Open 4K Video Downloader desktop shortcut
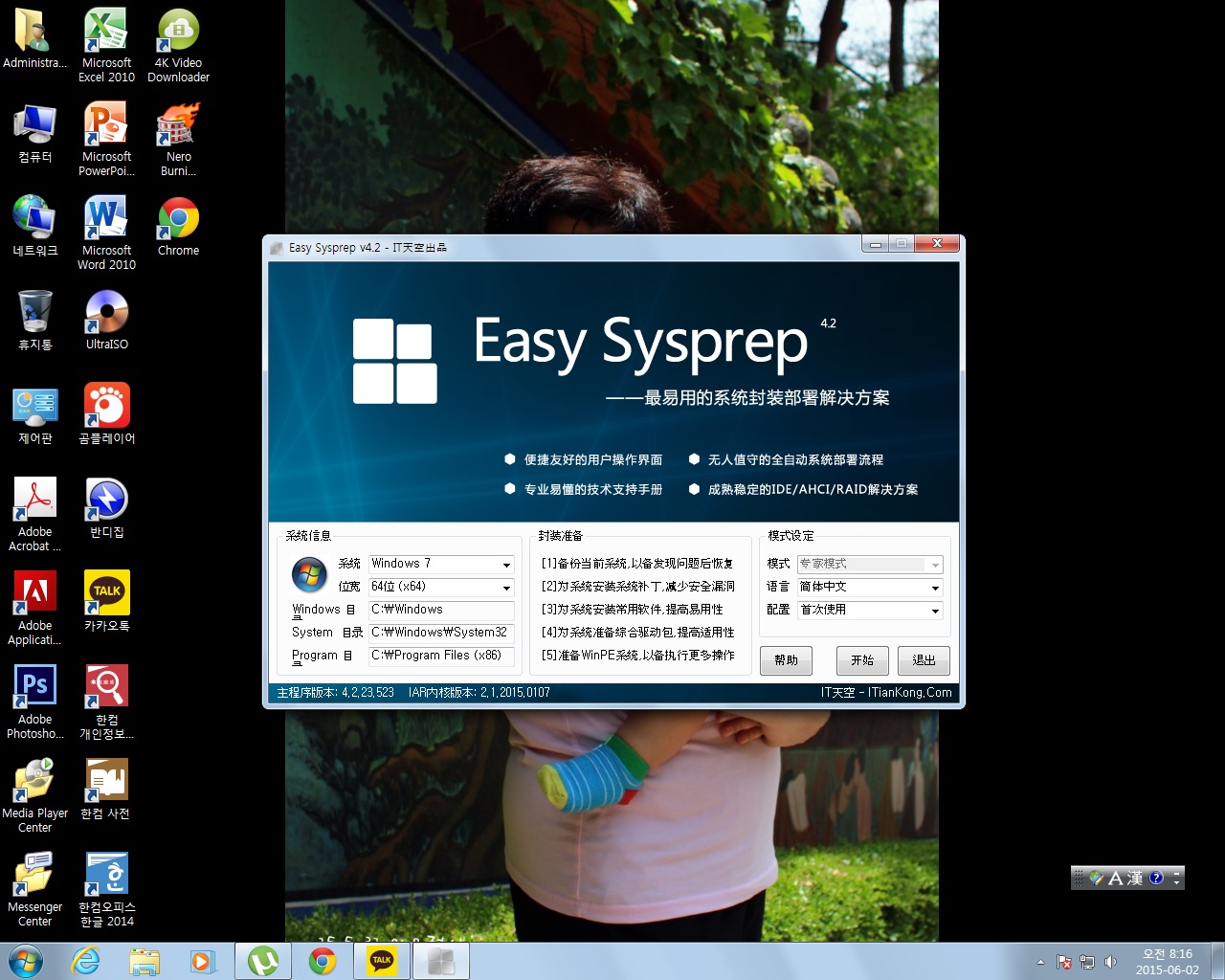The image size is (1225, 980). pos(178,45)
